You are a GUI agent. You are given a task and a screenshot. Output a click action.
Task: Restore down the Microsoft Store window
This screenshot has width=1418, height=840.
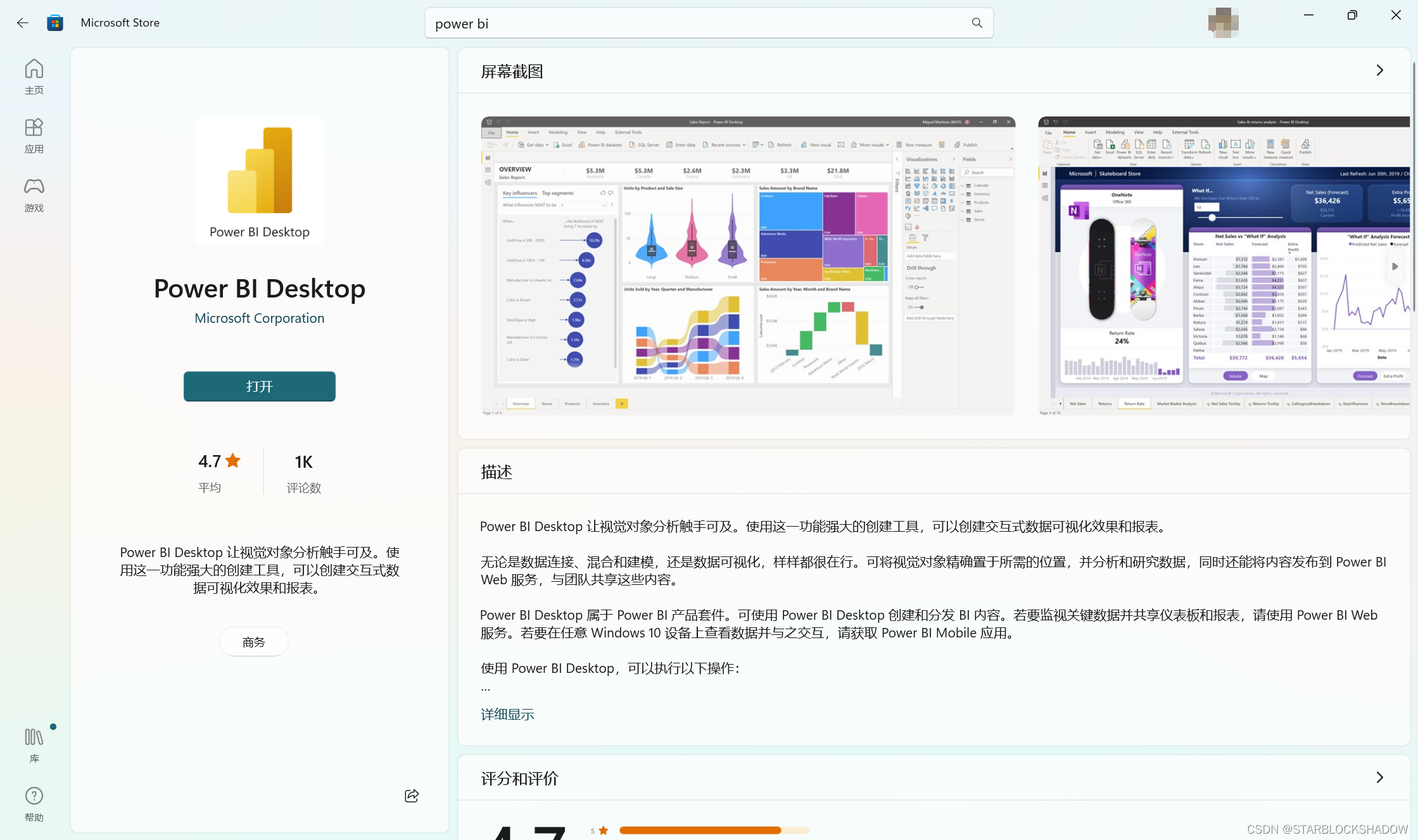coord(1352,15)
